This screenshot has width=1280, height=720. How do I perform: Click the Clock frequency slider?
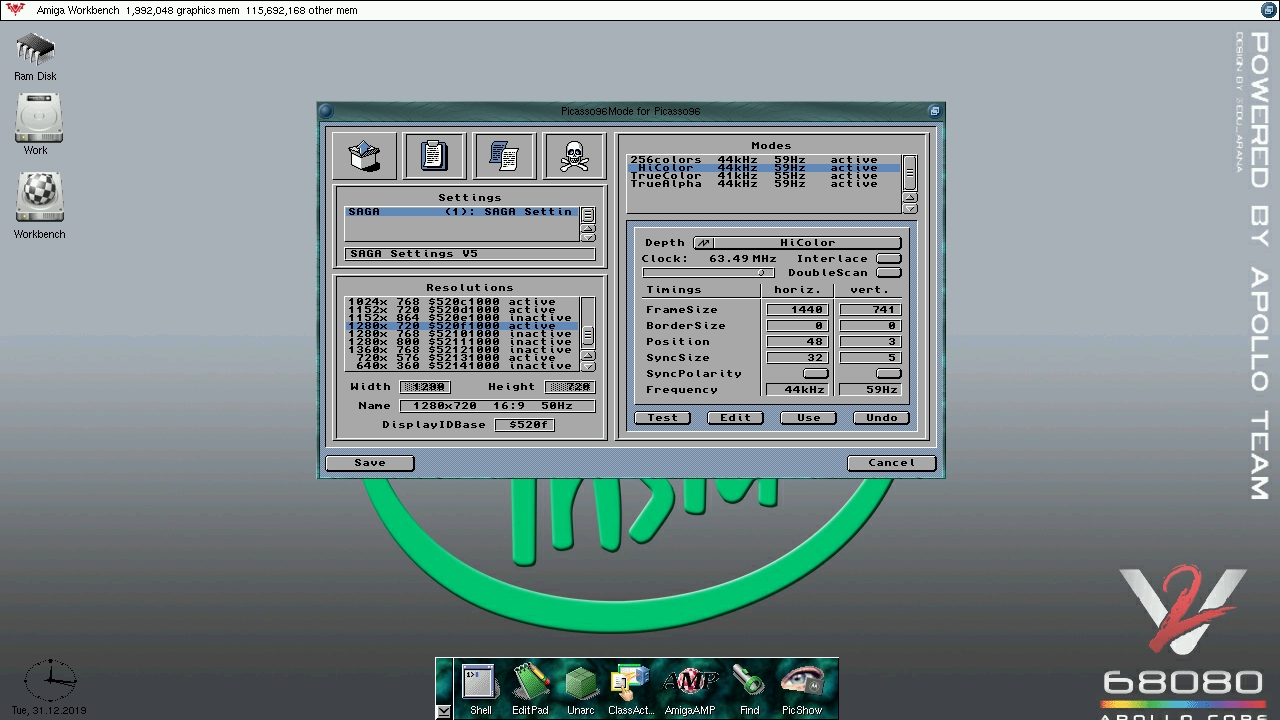tap(708, 273)
